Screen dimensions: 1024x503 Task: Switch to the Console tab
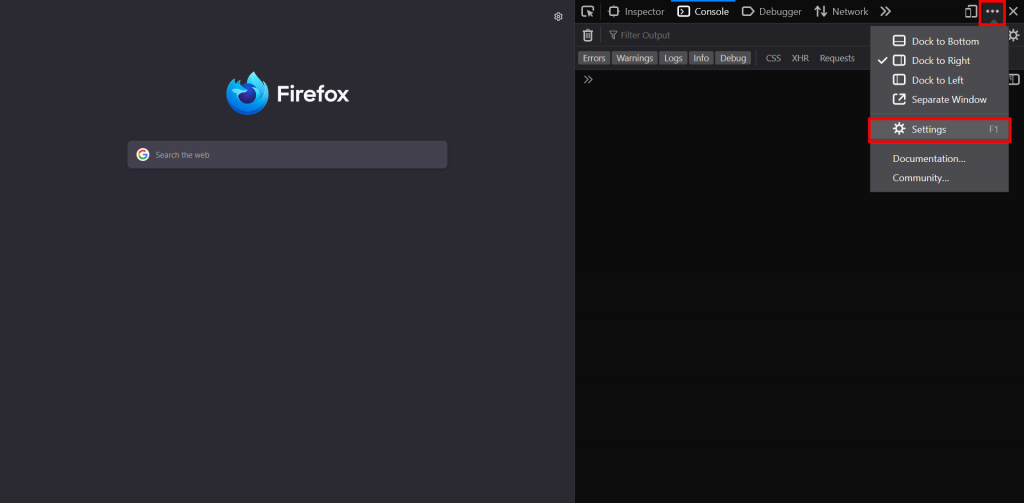(703, 11)
